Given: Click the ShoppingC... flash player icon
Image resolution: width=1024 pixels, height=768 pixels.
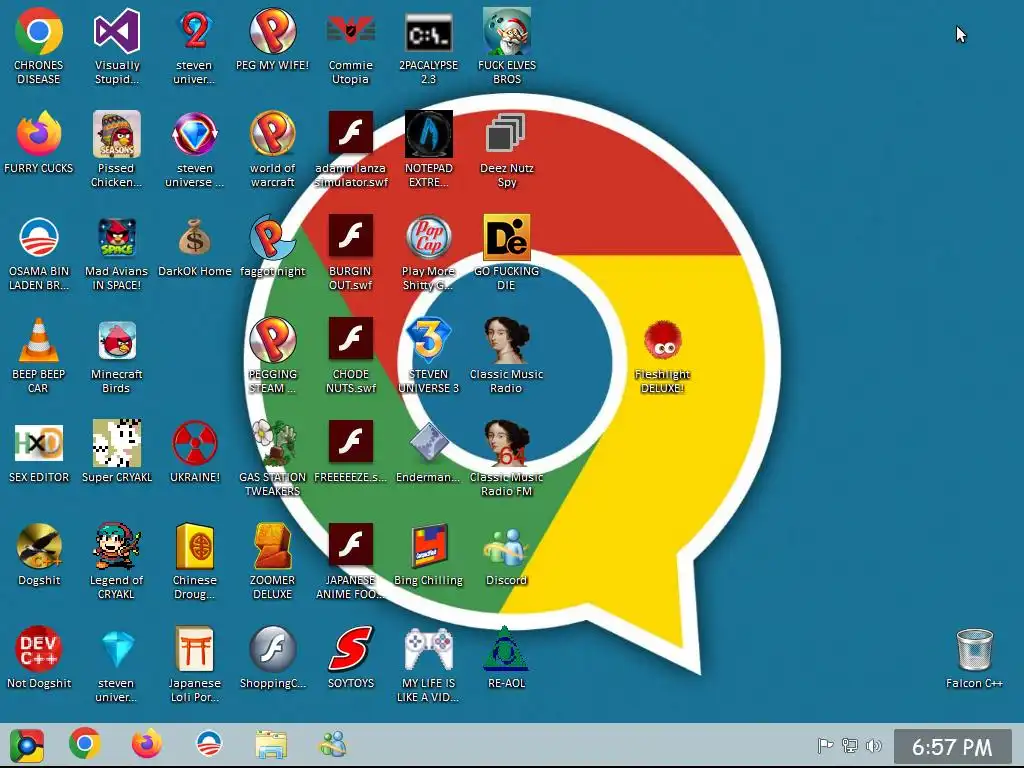Looking at the screenshot, I should (x=272, y=649).
